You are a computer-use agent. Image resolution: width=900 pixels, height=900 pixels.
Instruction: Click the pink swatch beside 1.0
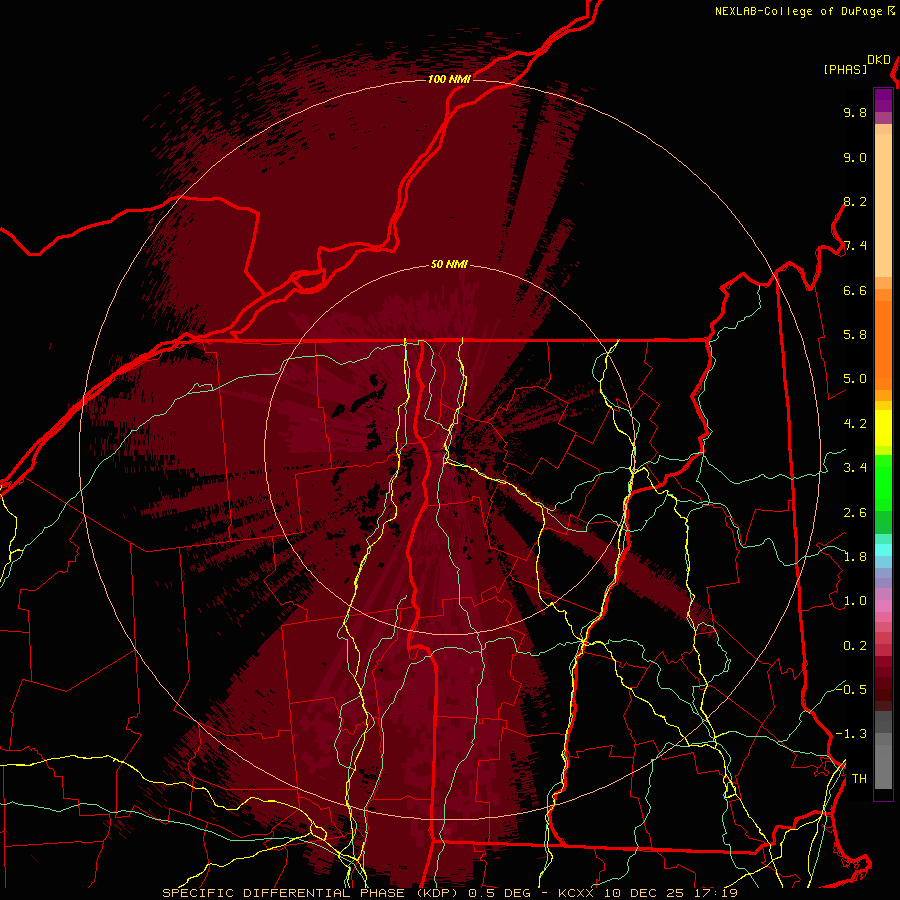click(883, 606)
